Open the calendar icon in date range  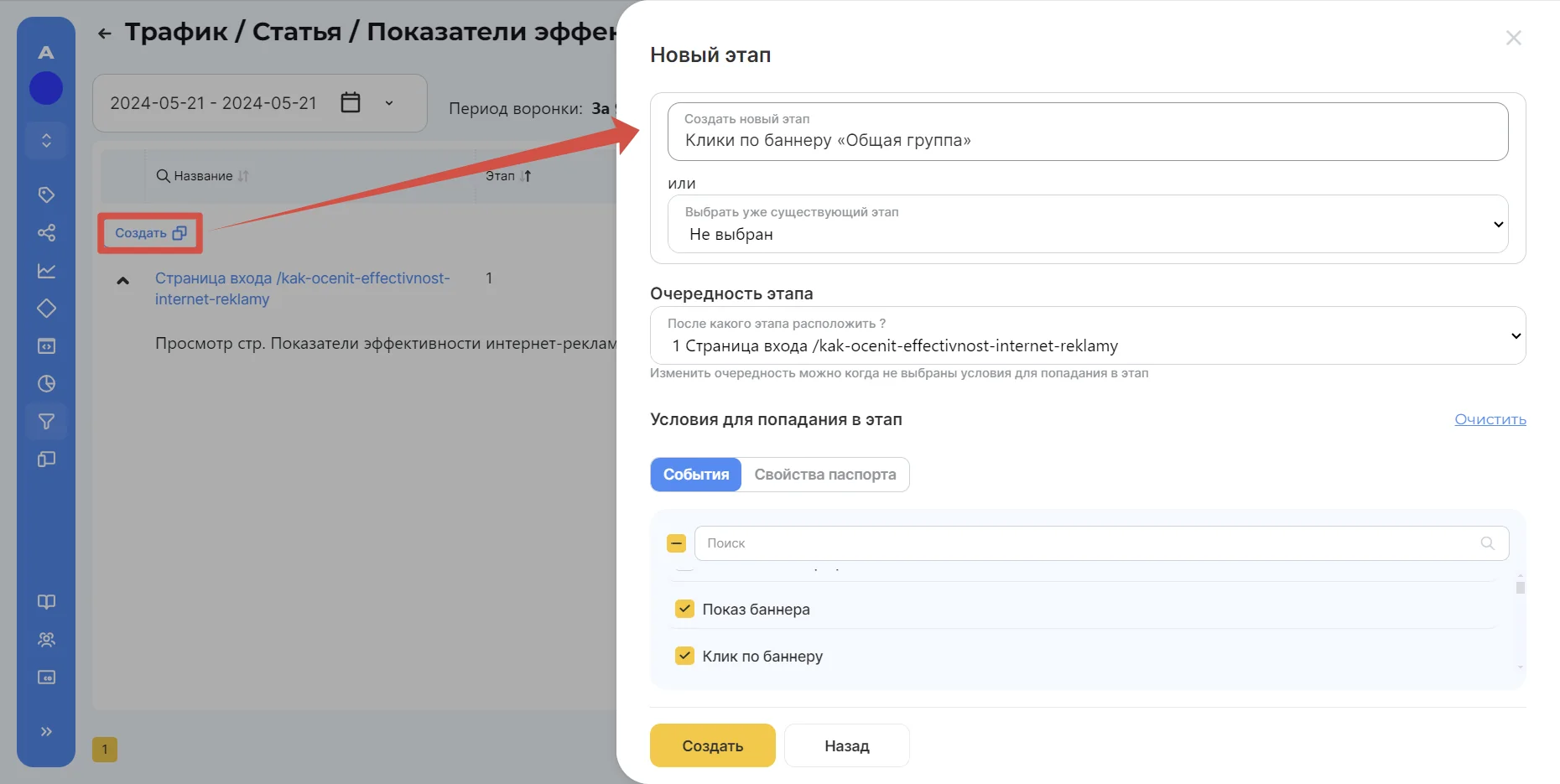(351, 102)
